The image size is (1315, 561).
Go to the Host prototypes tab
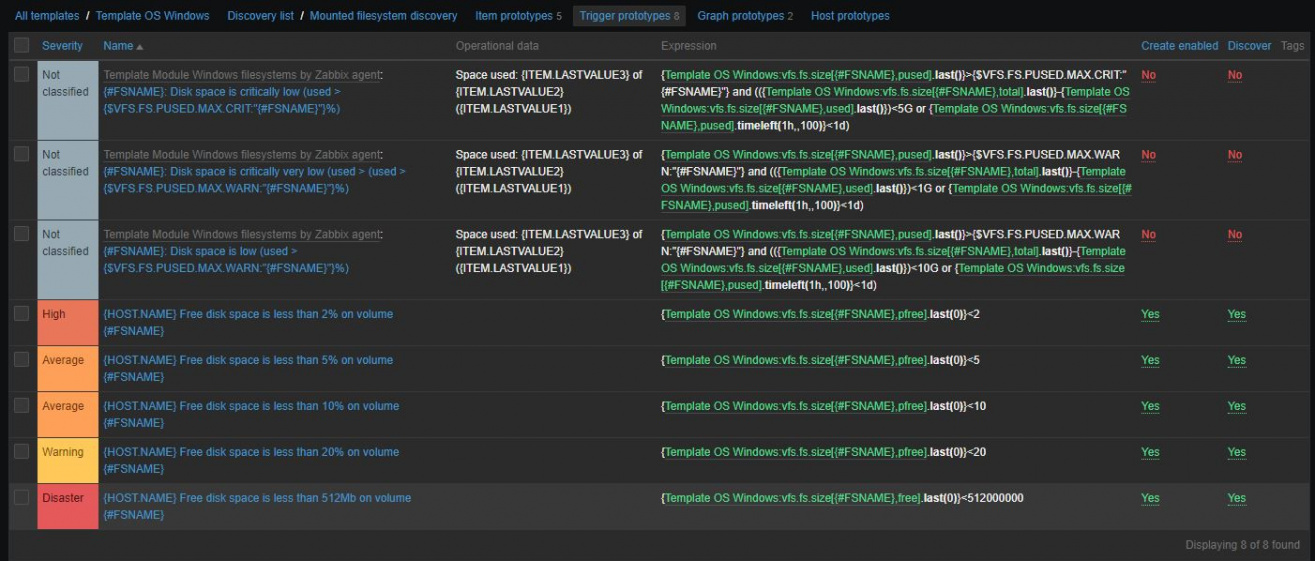[849, 16]
